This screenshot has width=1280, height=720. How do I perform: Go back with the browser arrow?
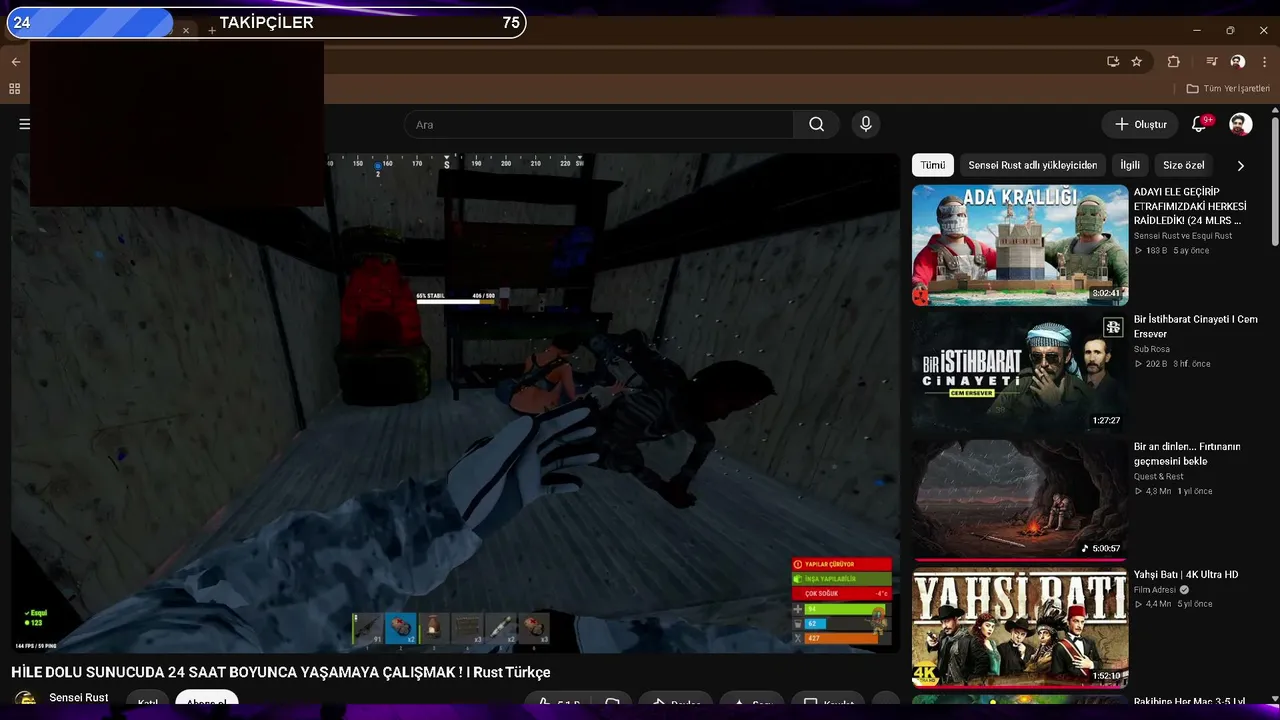click(16, 62)
